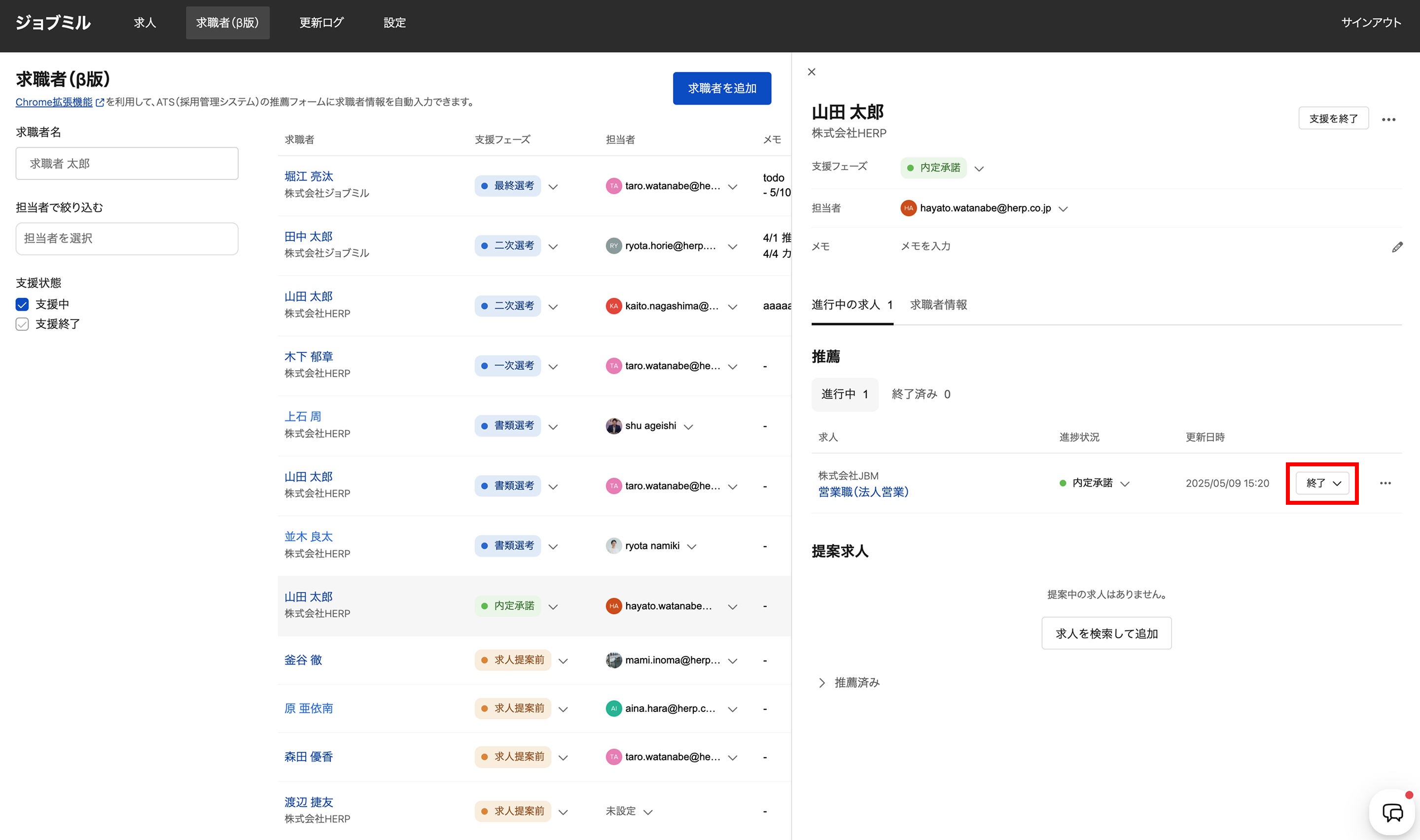The width and height of the screenshot is (1420, 840).
Task: Click shu ageishi's avatar photo
Action: (613, 425)
